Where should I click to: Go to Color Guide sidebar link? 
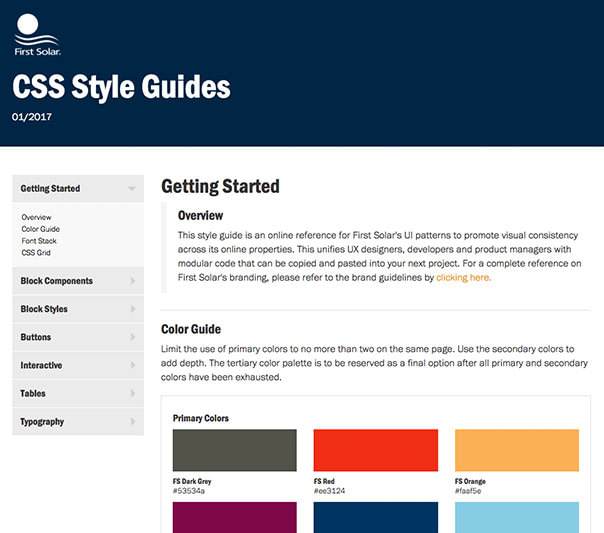[x=40, y=229]
